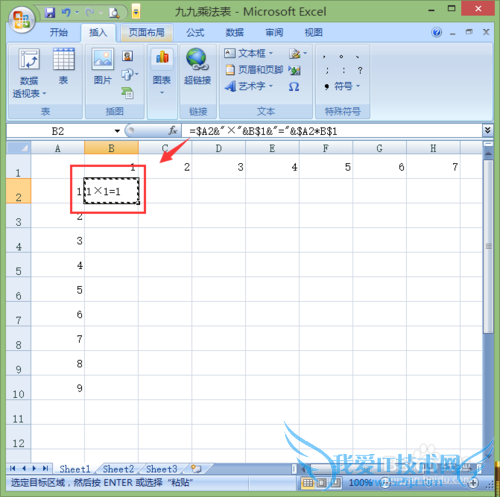This screenshot has width=500, height=497.
Task: Click the Name Box showing B2
Action: [60, 131]
